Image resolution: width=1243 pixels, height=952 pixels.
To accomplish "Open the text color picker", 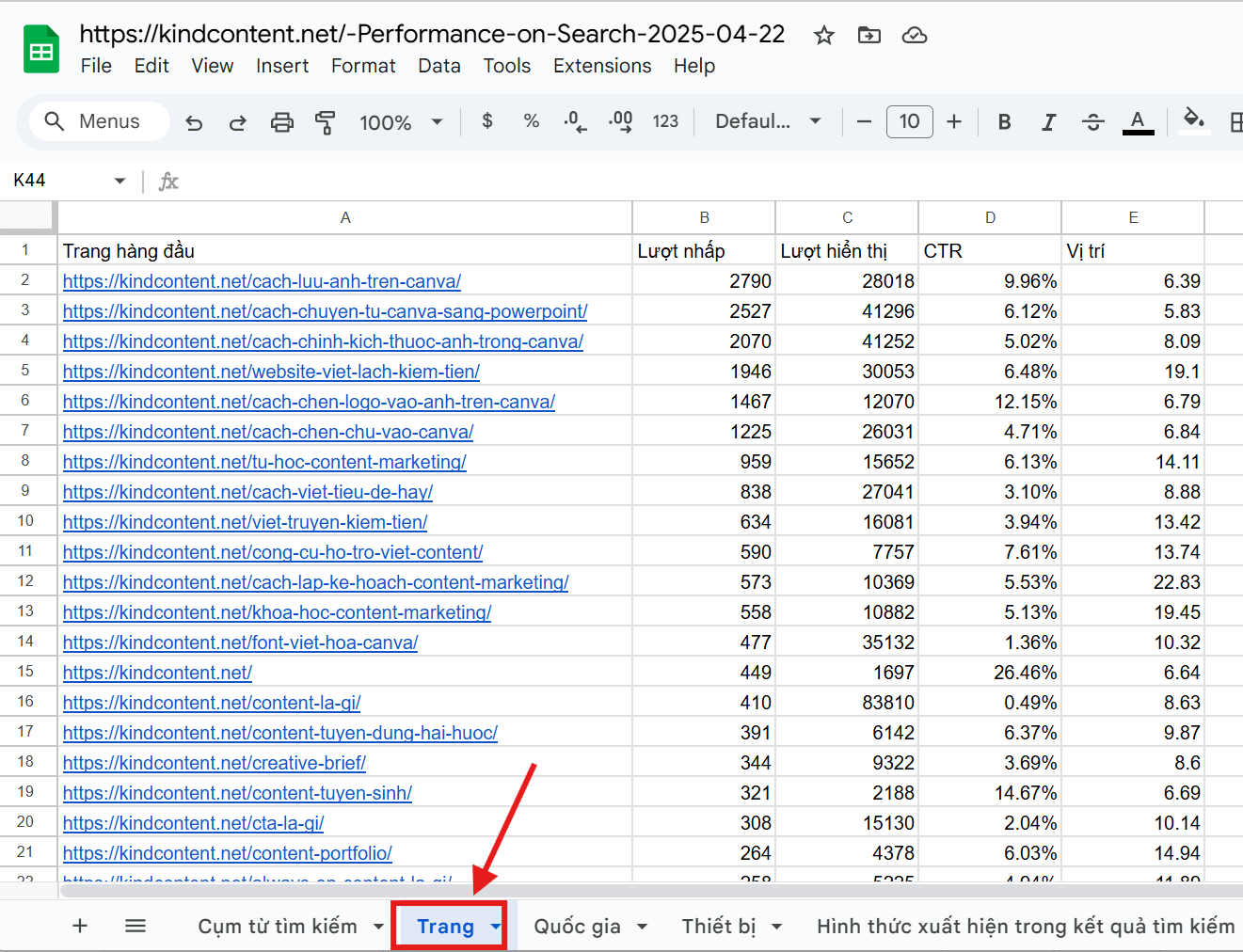I will pos(1138,121).
